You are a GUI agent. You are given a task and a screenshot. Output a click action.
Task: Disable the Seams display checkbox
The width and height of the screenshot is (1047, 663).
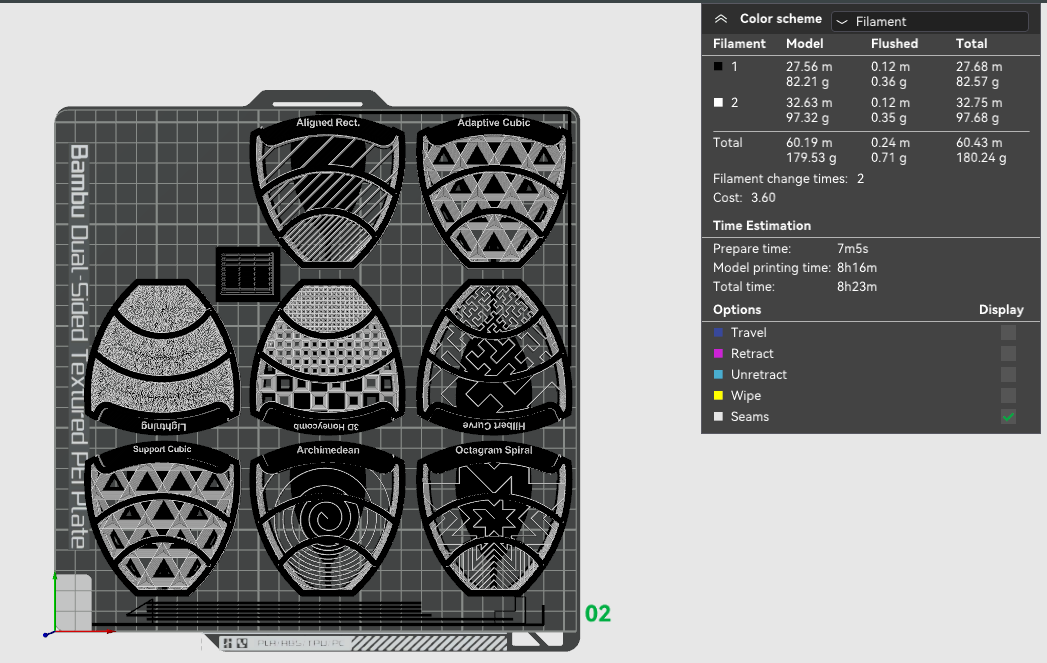pos(1008,416)
